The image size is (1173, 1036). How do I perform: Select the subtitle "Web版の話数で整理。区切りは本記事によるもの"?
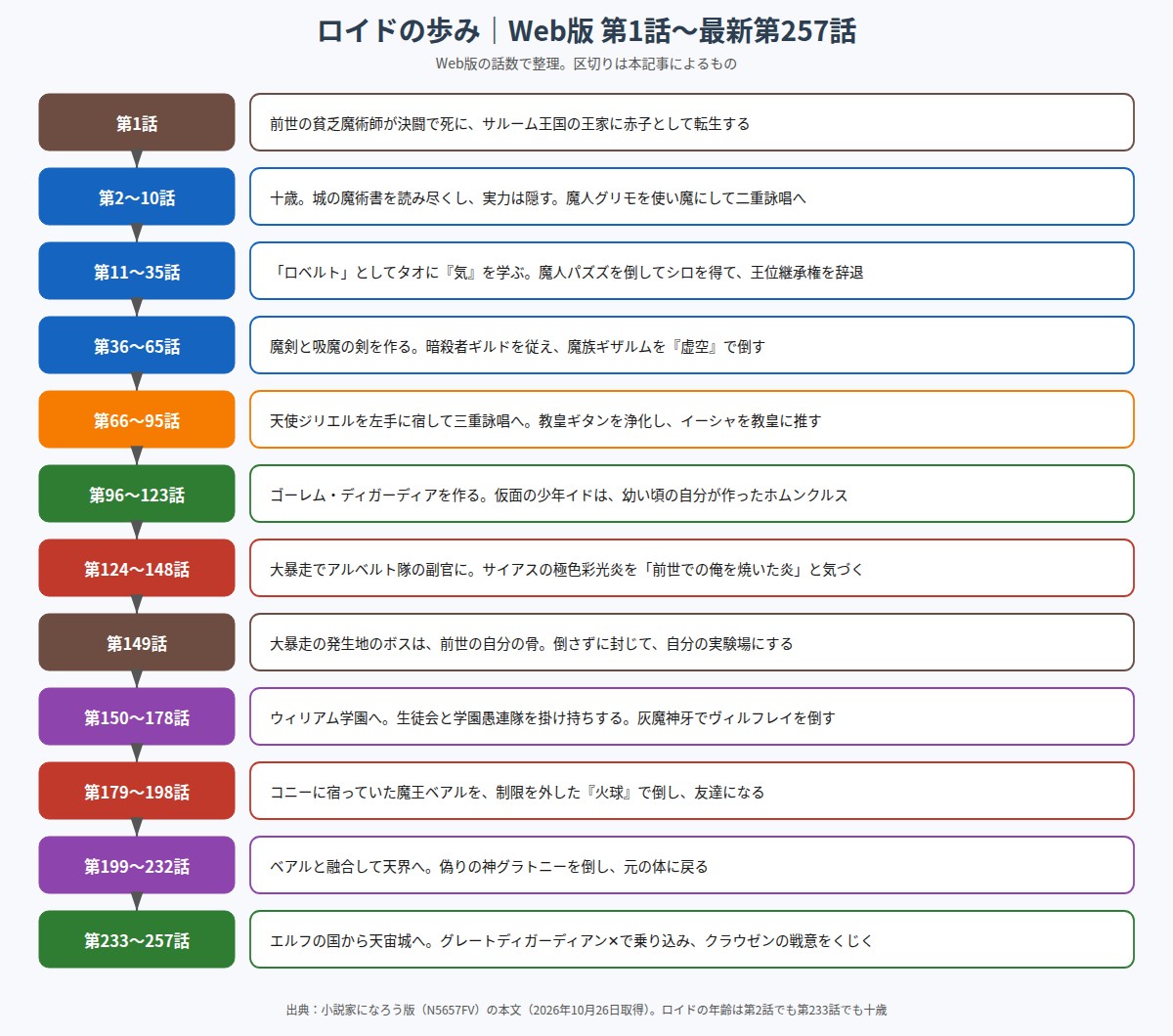click(x=586, y=64)
